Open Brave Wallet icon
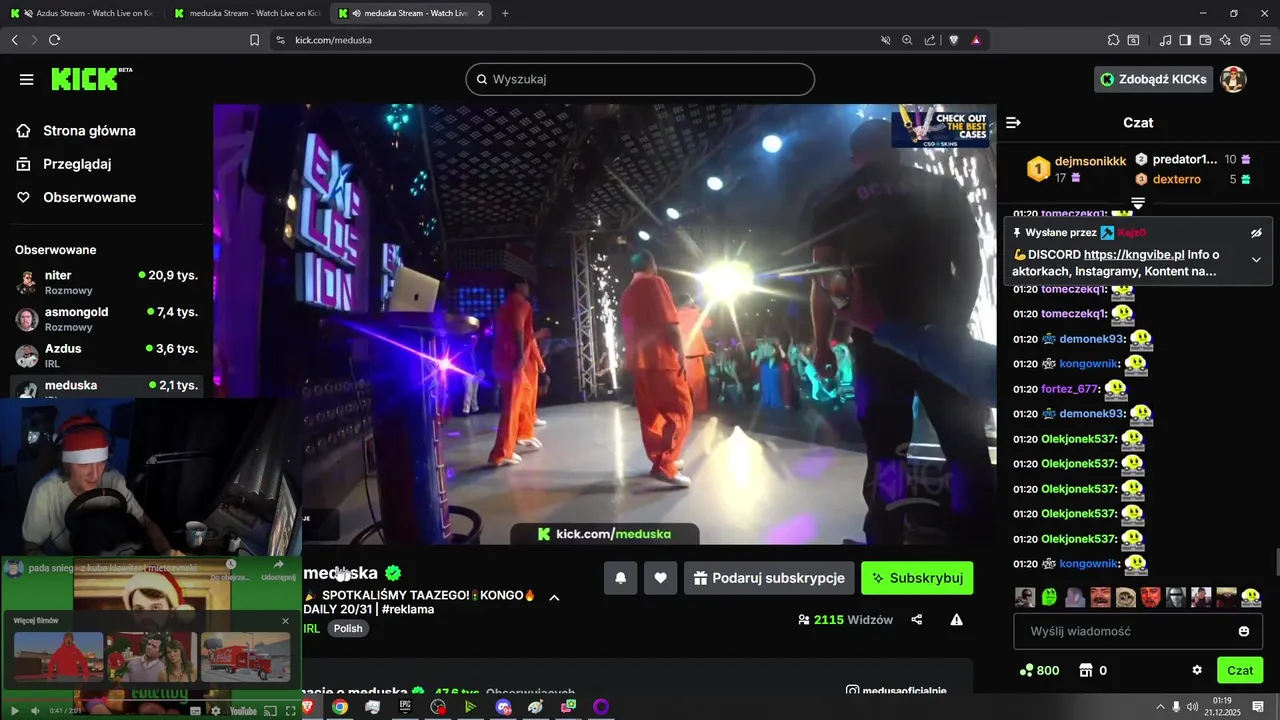This screenshot has height=720, width=1280. 1205,40
